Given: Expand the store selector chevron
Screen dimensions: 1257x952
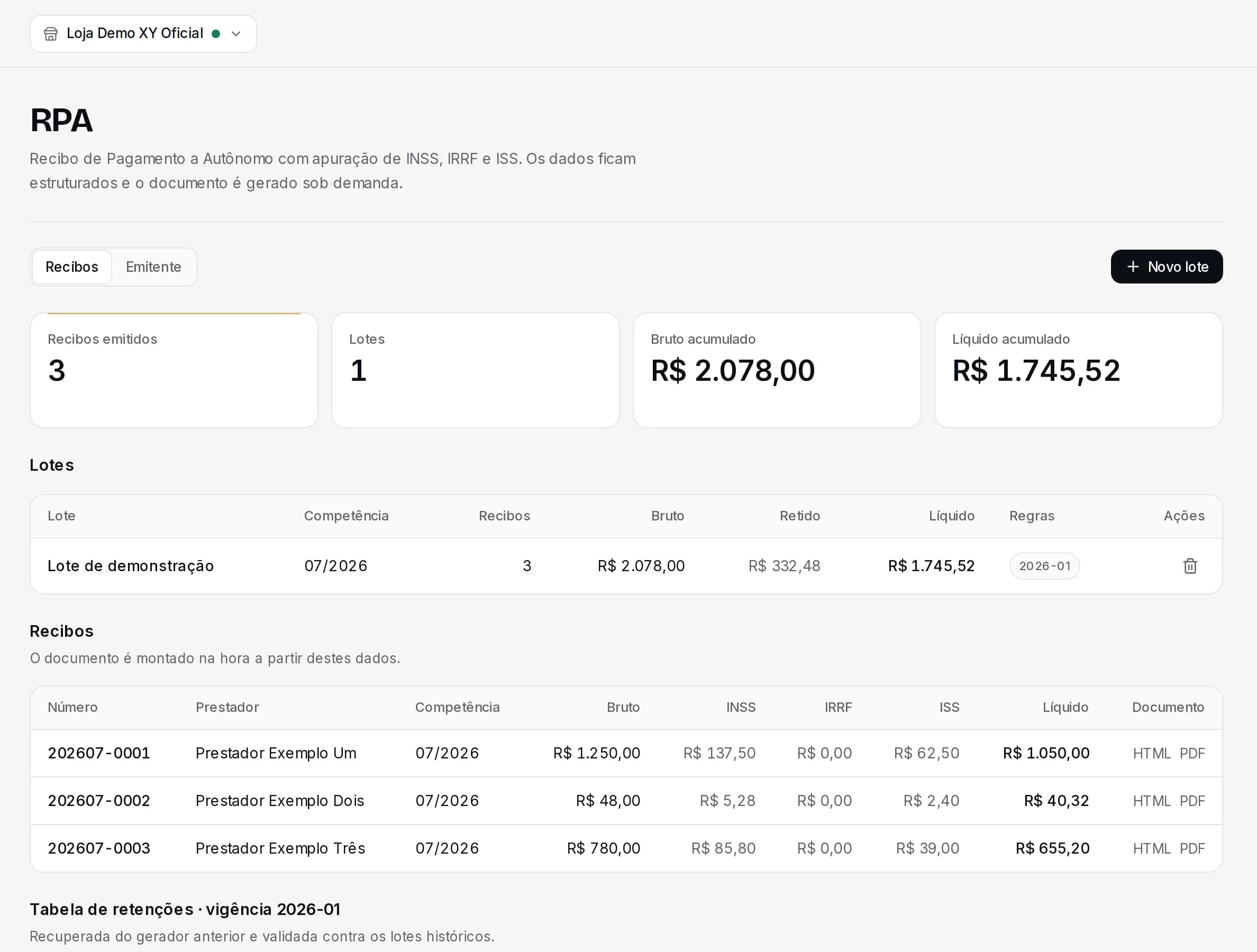Looking at the screenshot, I should tap(236, 34).
